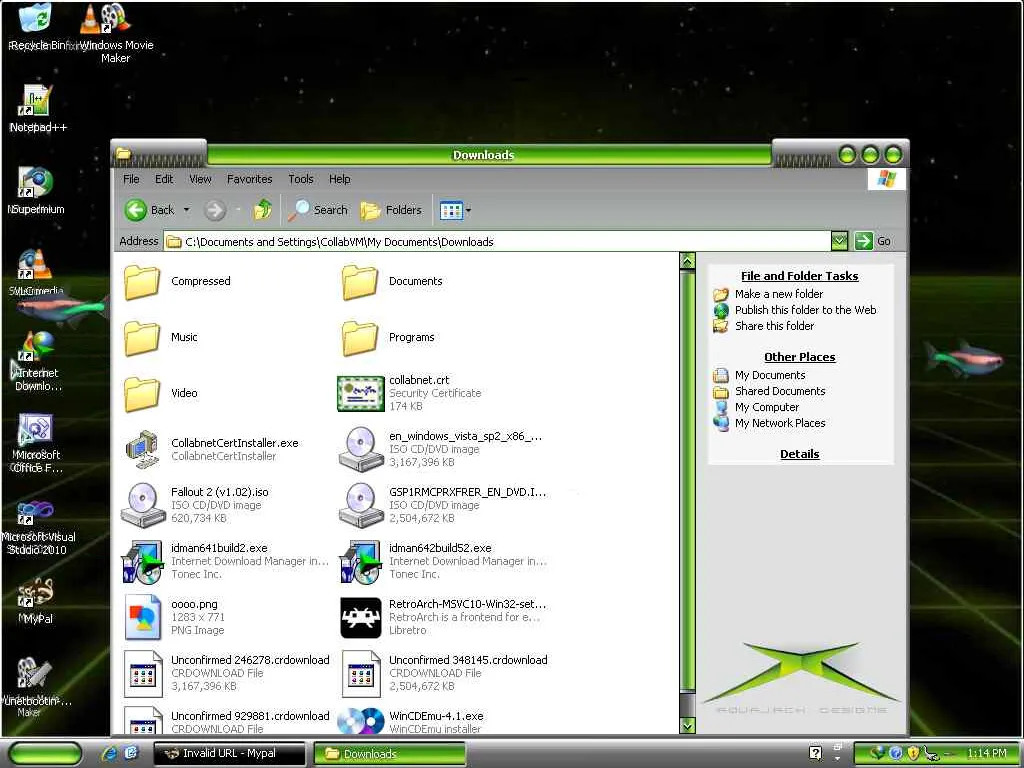The height and width of the screenshot is (768, 1024).
Task: Open the File menu
Action: coord(131,179)
